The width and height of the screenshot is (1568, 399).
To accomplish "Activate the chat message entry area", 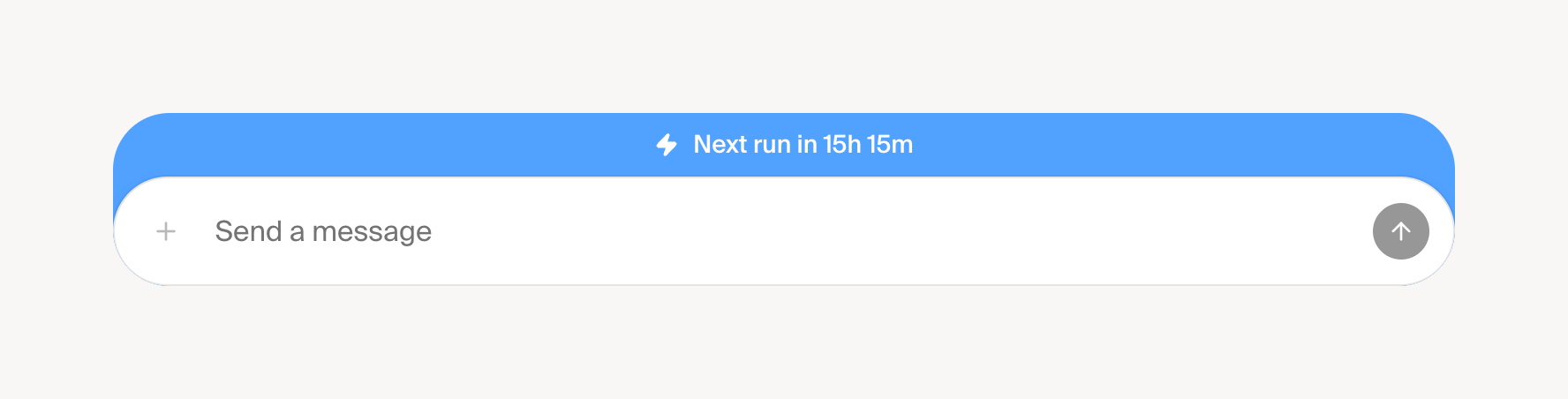I will click(706, 231).
